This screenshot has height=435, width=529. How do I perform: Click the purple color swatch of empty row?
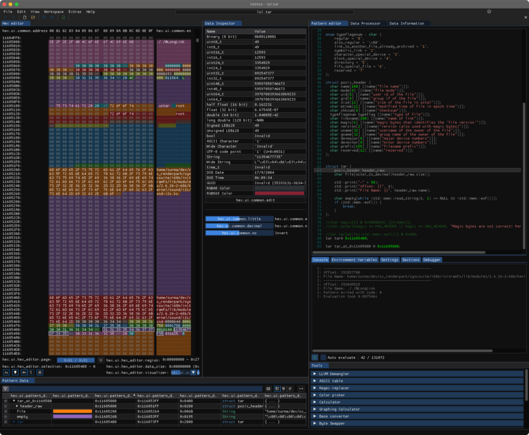(x=72, y=417)
